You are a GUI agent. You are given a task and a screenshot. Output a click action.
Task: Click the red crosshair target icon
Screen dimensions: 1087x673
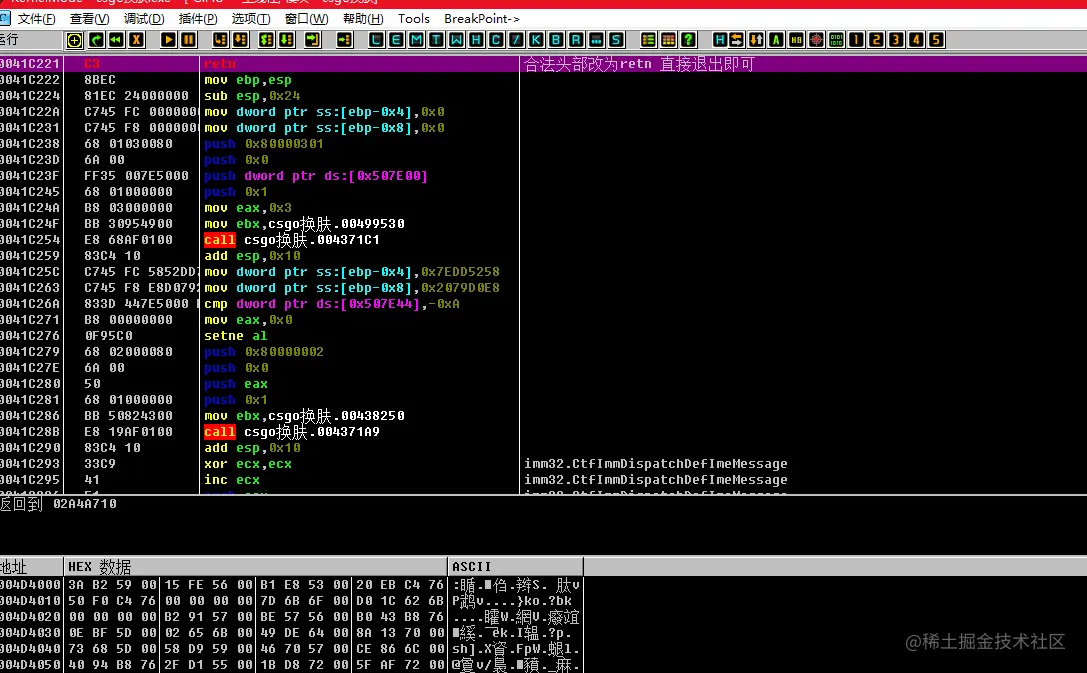coord(817,40)
